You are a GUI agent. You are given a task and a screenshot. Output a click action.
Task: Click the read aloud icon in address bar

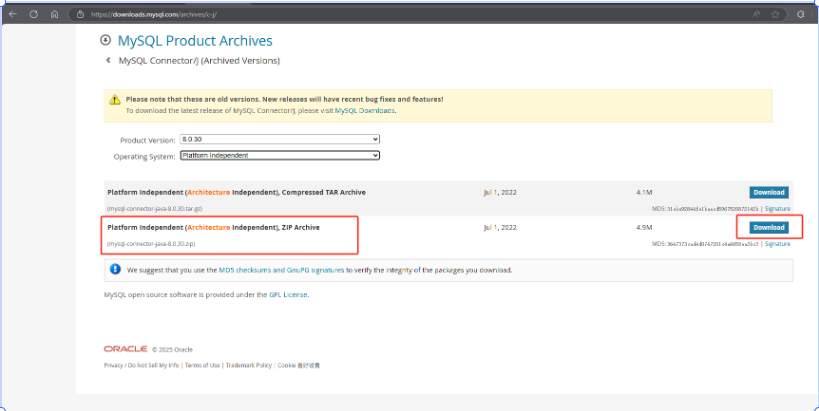tap(756, 15)
